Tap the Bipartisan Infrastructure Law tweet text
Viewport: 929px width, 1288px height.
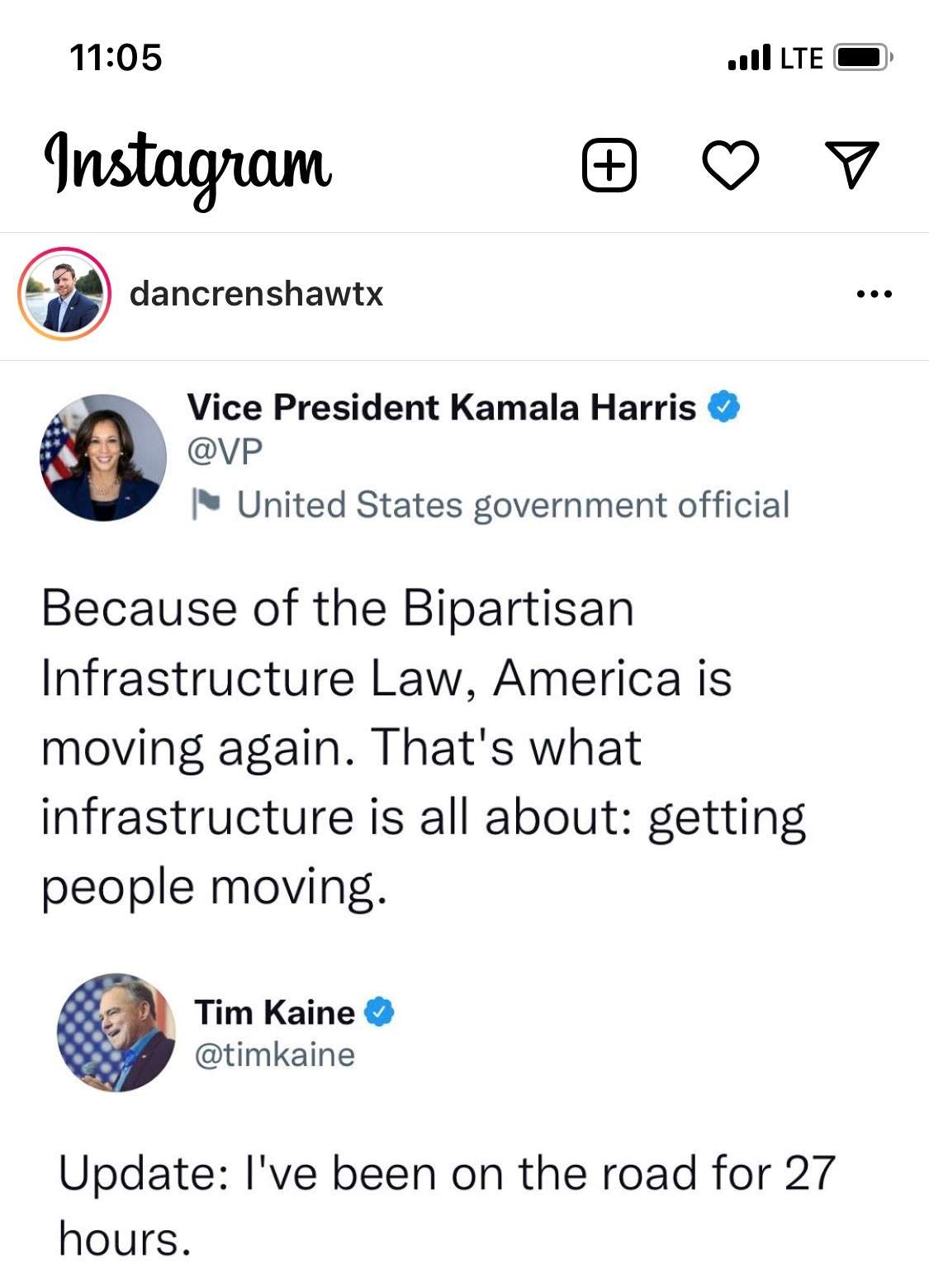point(421,747)
